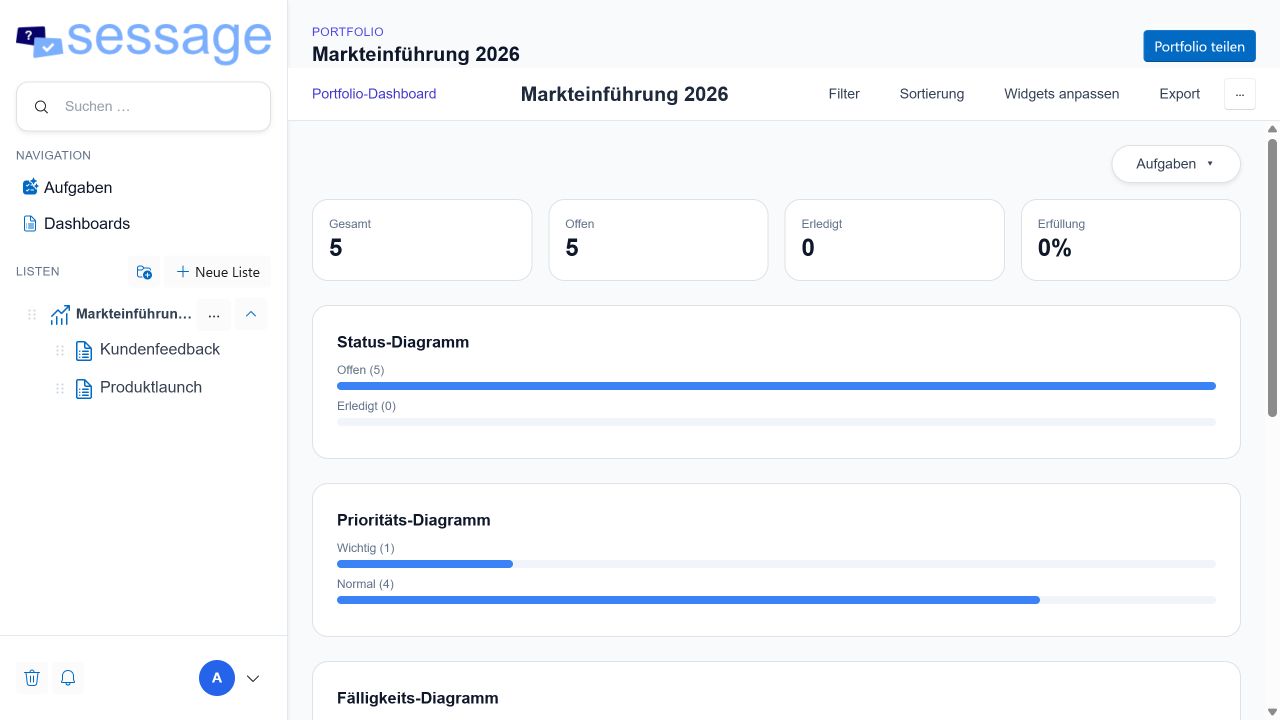Screen dimensions: 1280x720
Task: Open the Kundenfeedback list
Action: point(160,349)
